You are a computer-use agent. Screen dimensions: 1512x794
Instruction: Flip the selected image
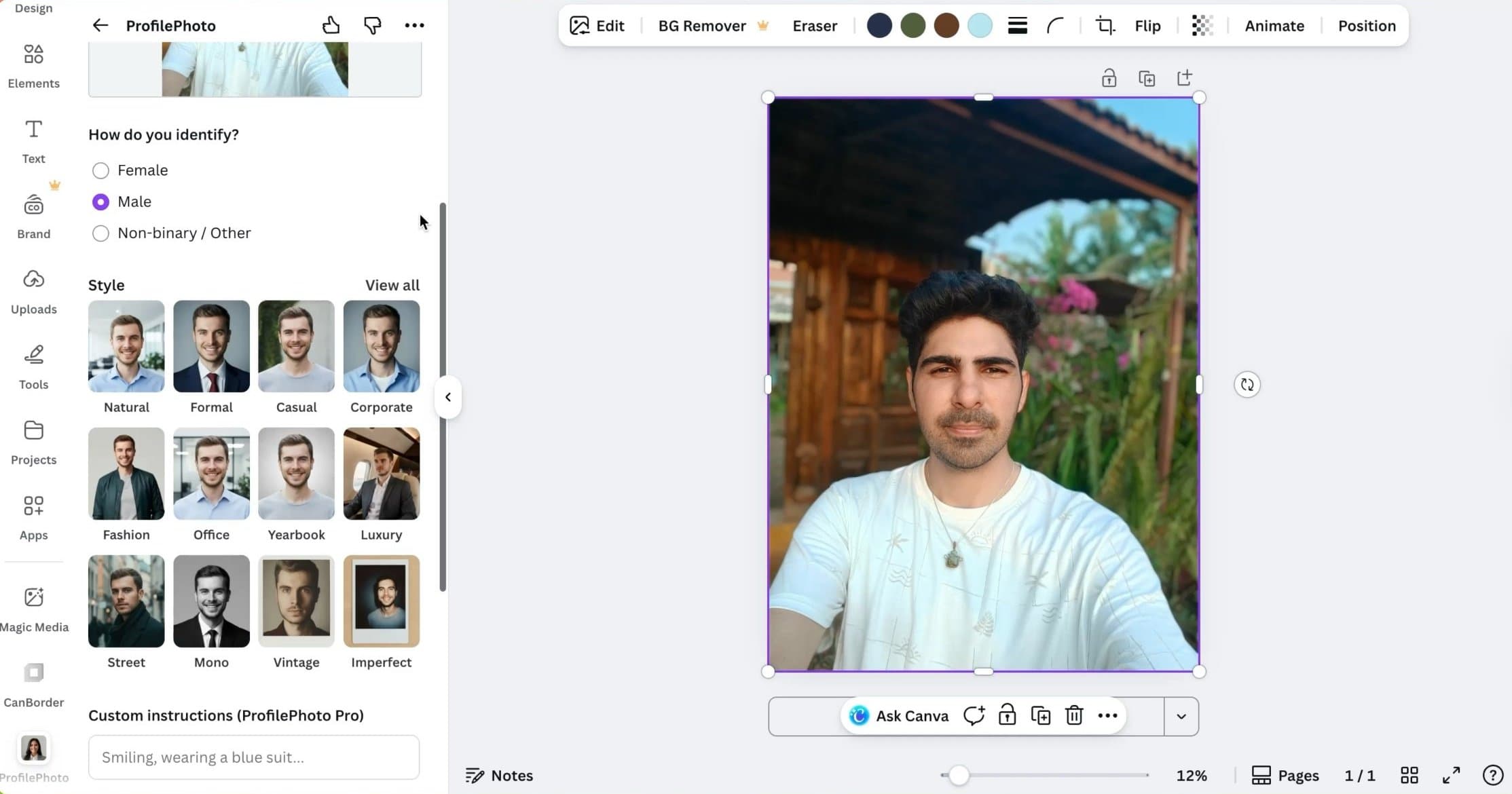pyautogui.click(x=1147, y=26)
